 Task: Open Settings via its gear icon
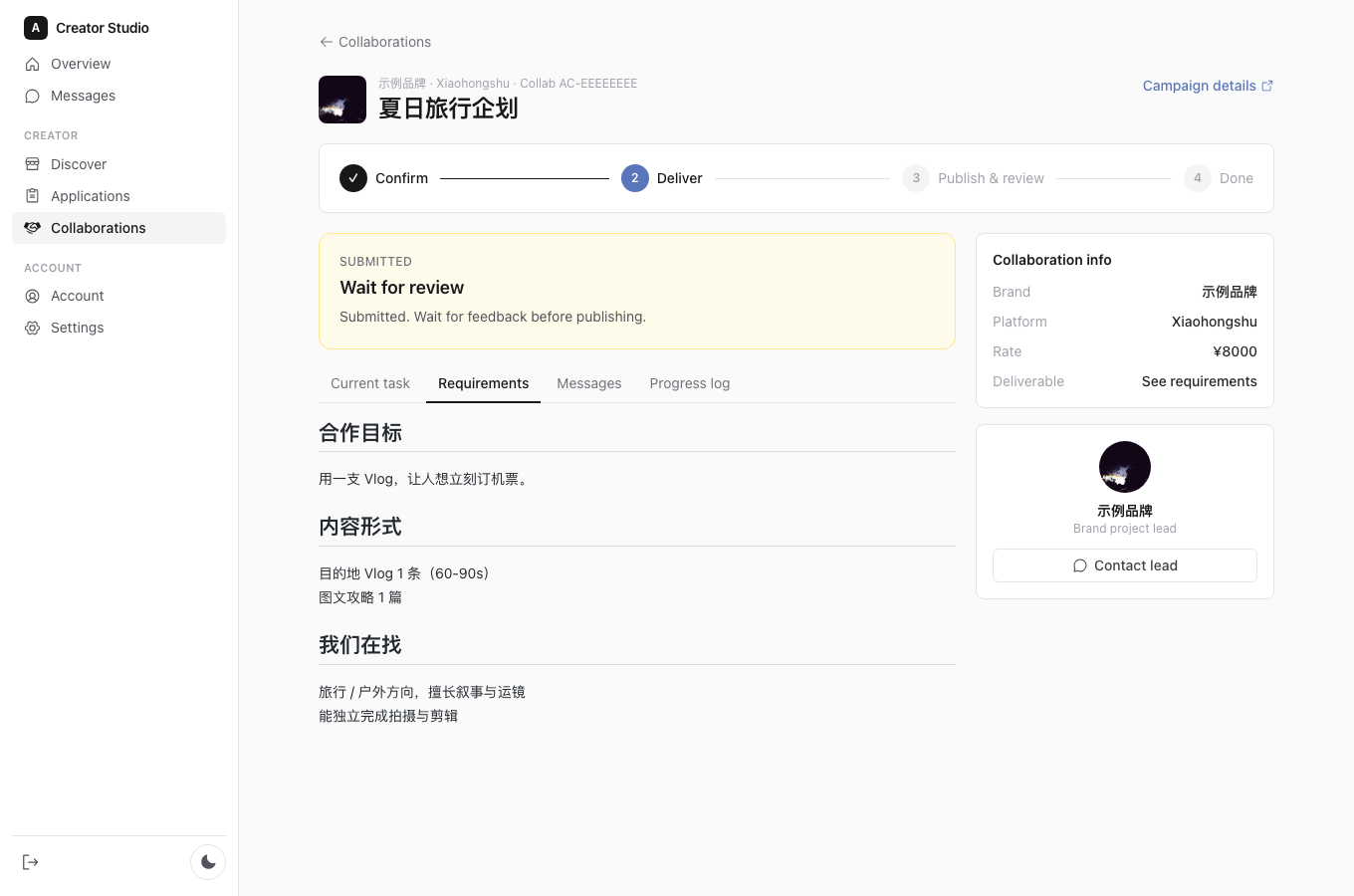32,328
